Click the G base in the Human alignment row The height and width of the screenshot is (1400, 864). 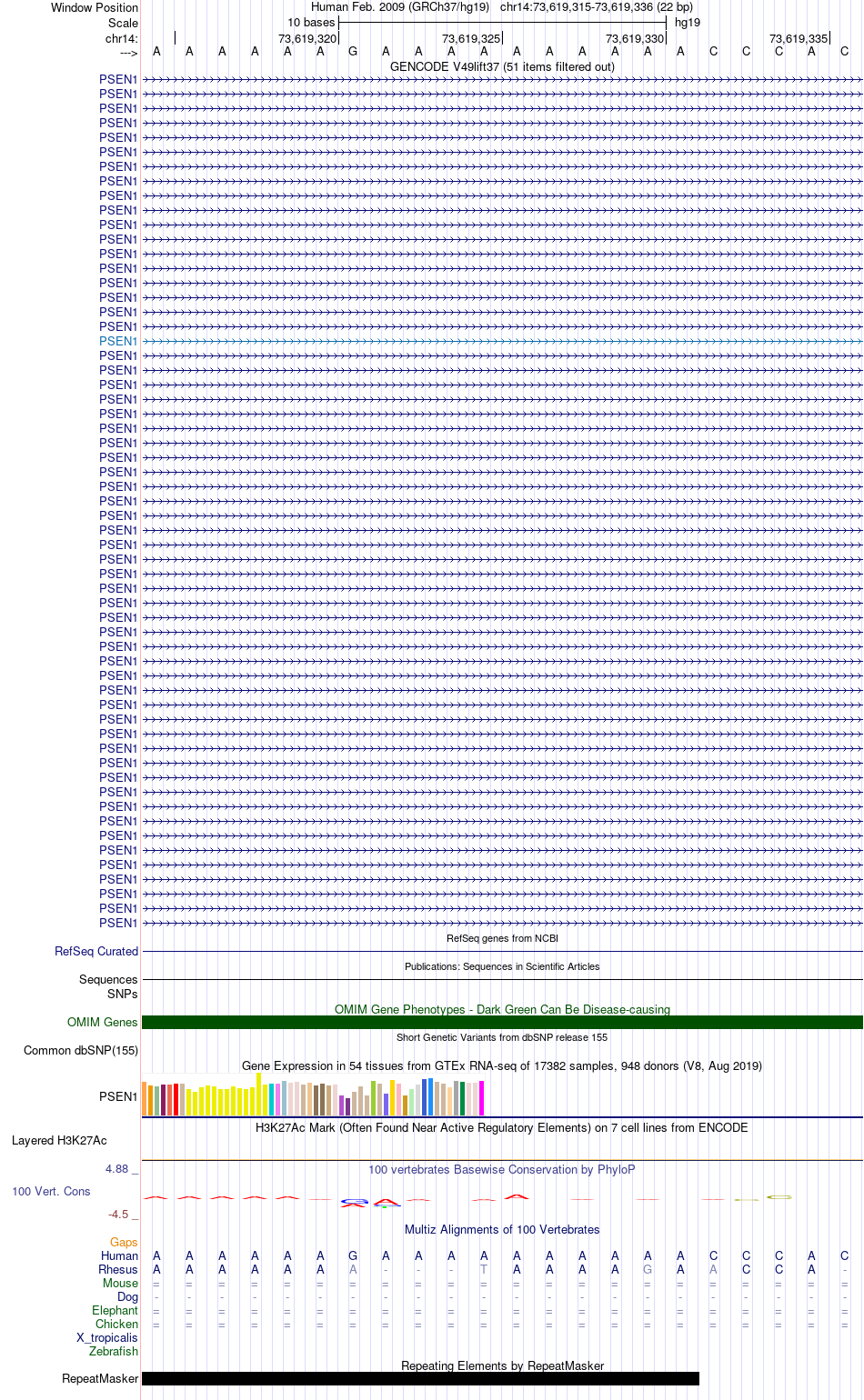point(353,1256)
